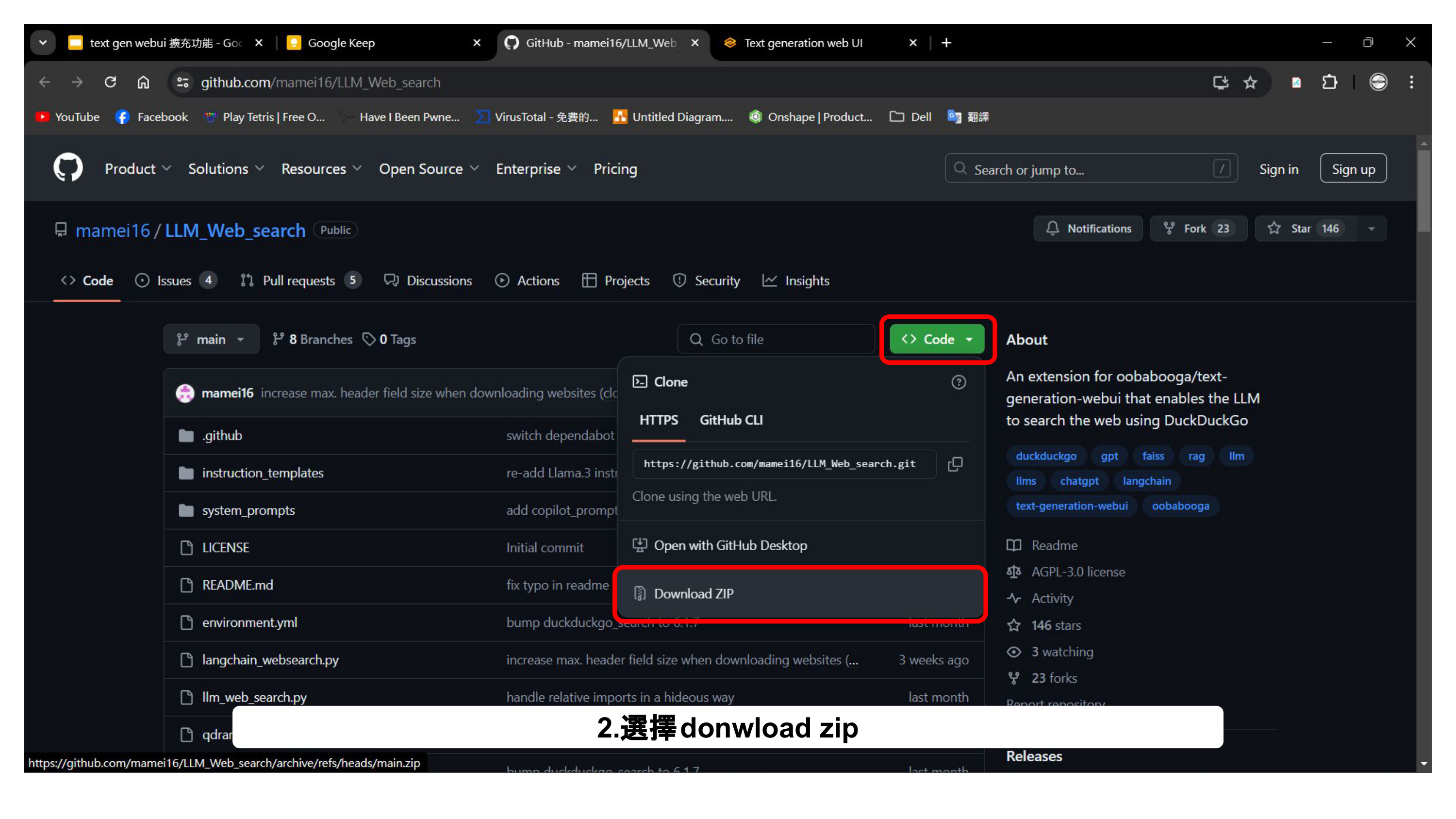Open the YouTube bookmark

coord(67,117)
